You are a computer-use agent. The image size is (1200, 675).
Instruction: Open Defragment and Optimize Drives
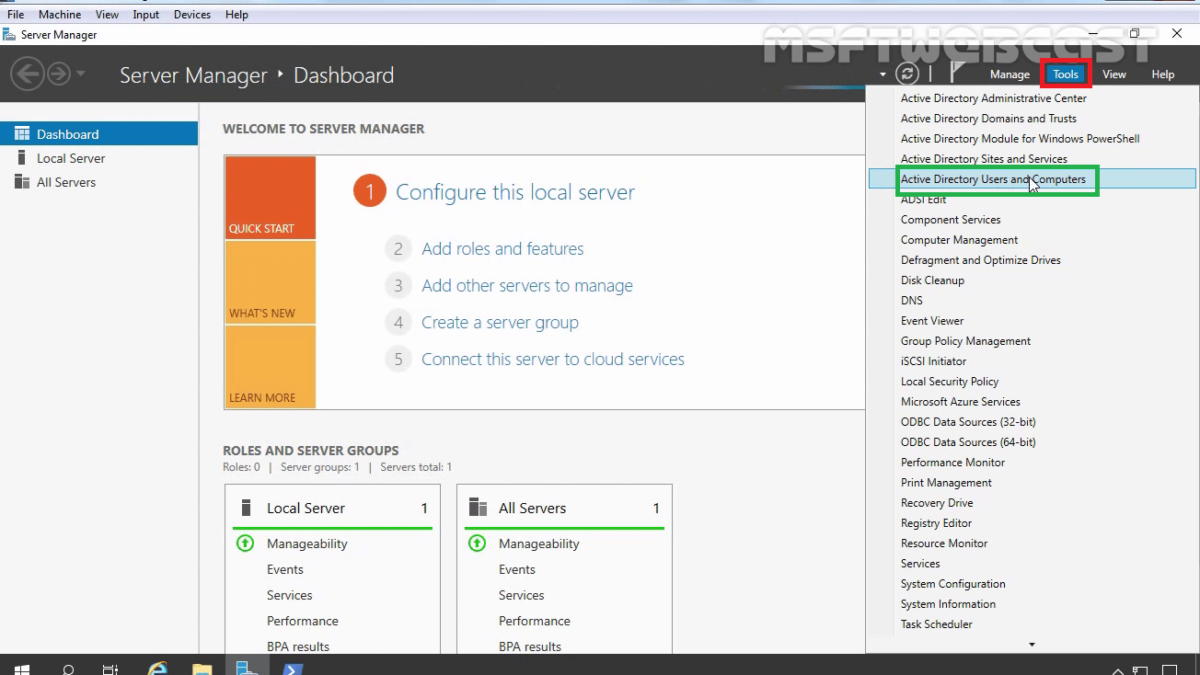(1031, 260)
